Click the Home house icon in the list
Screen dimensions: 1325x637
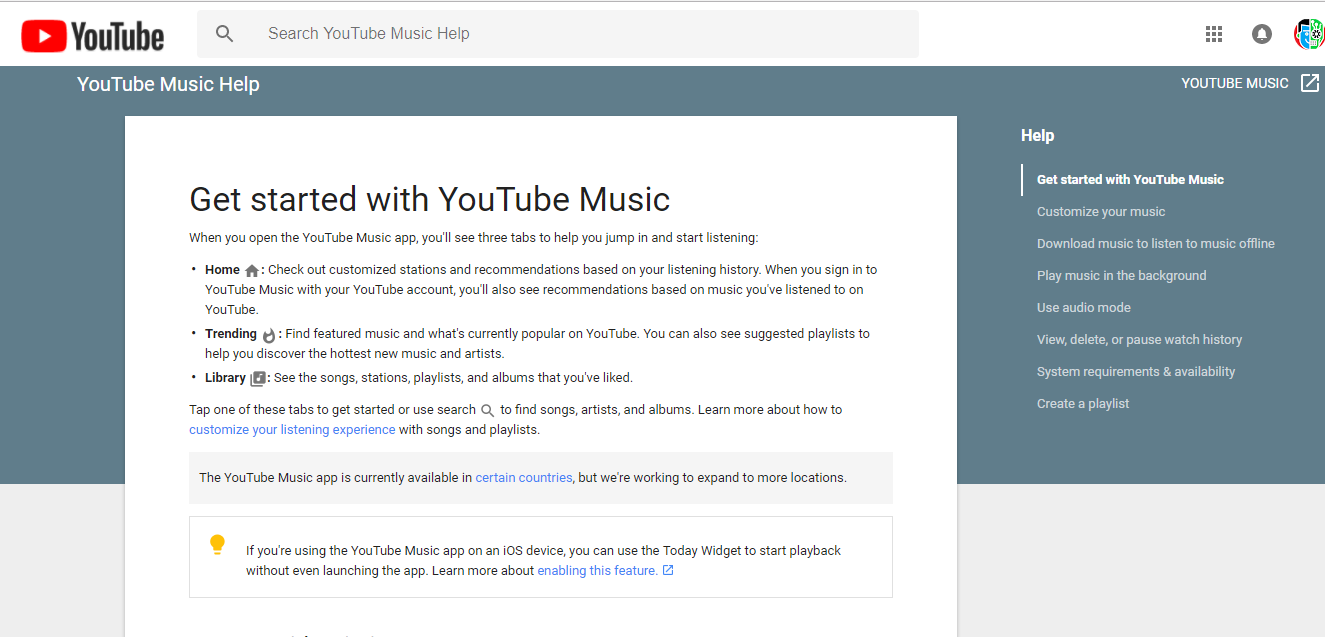[x=252, y=270]
